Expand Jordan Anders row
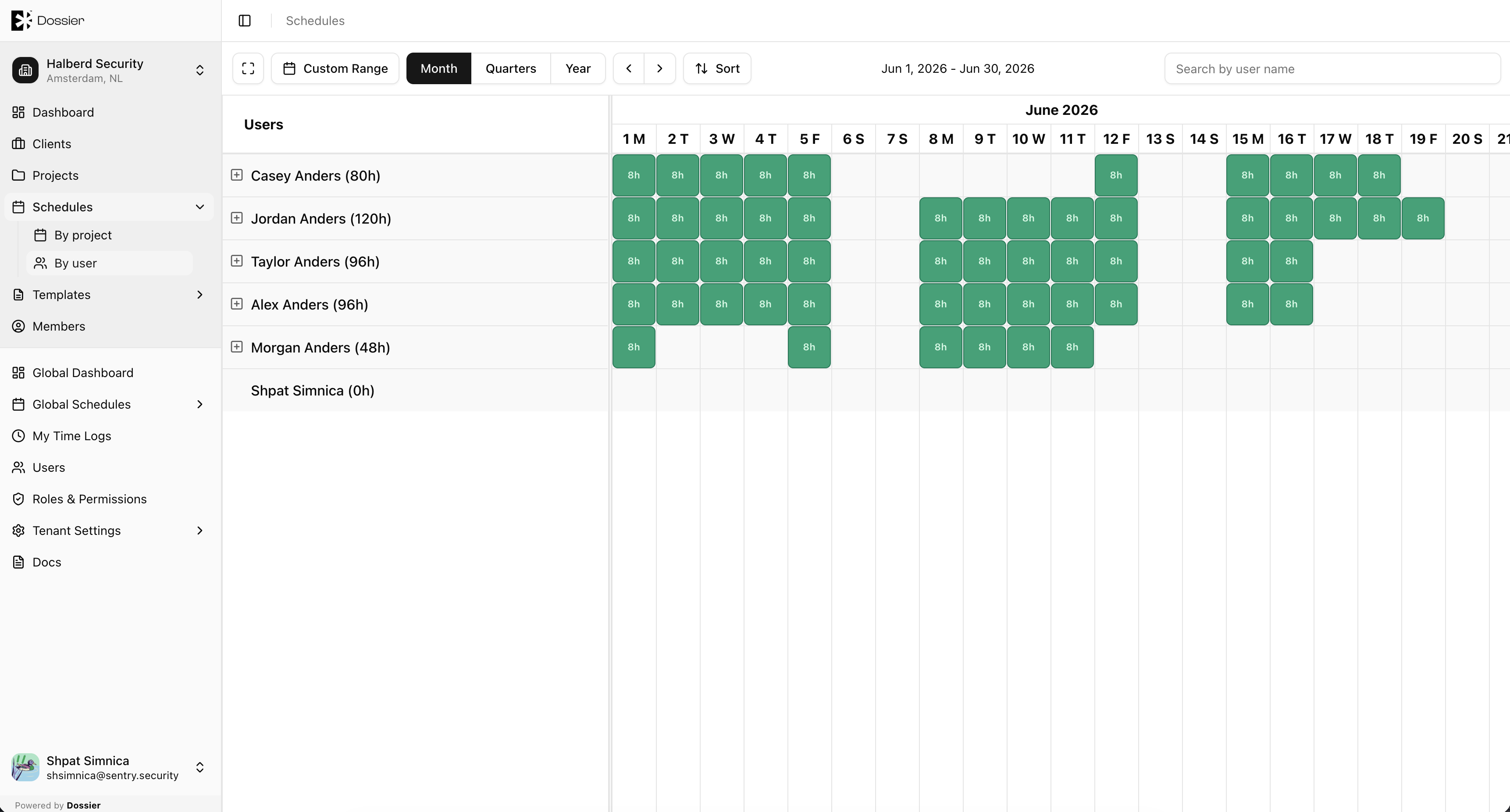This screenshot has width=1510, height=812. tap(237, 217)
